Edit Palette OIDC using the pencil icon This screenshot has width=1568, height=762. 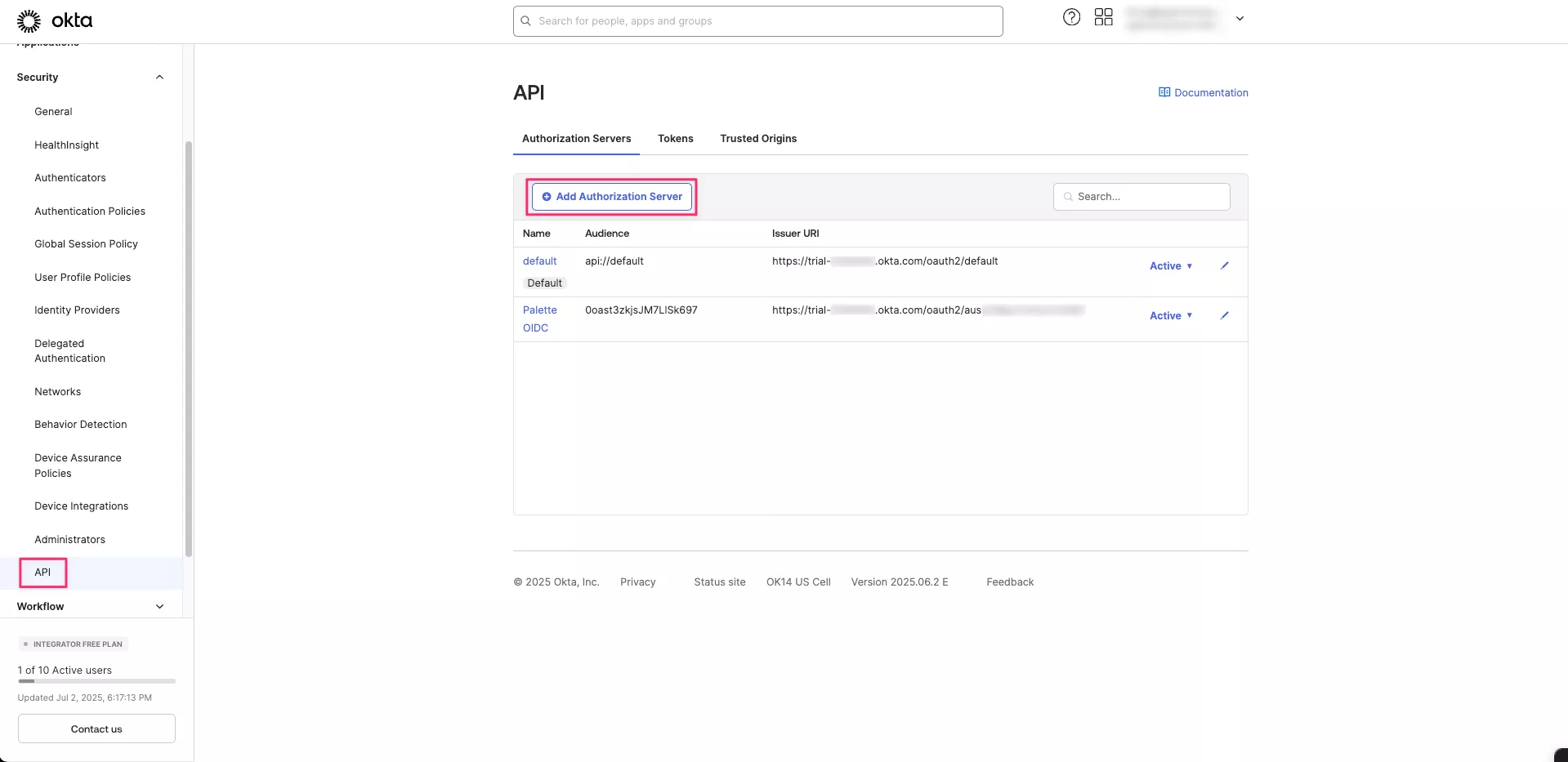[1223, 315]
